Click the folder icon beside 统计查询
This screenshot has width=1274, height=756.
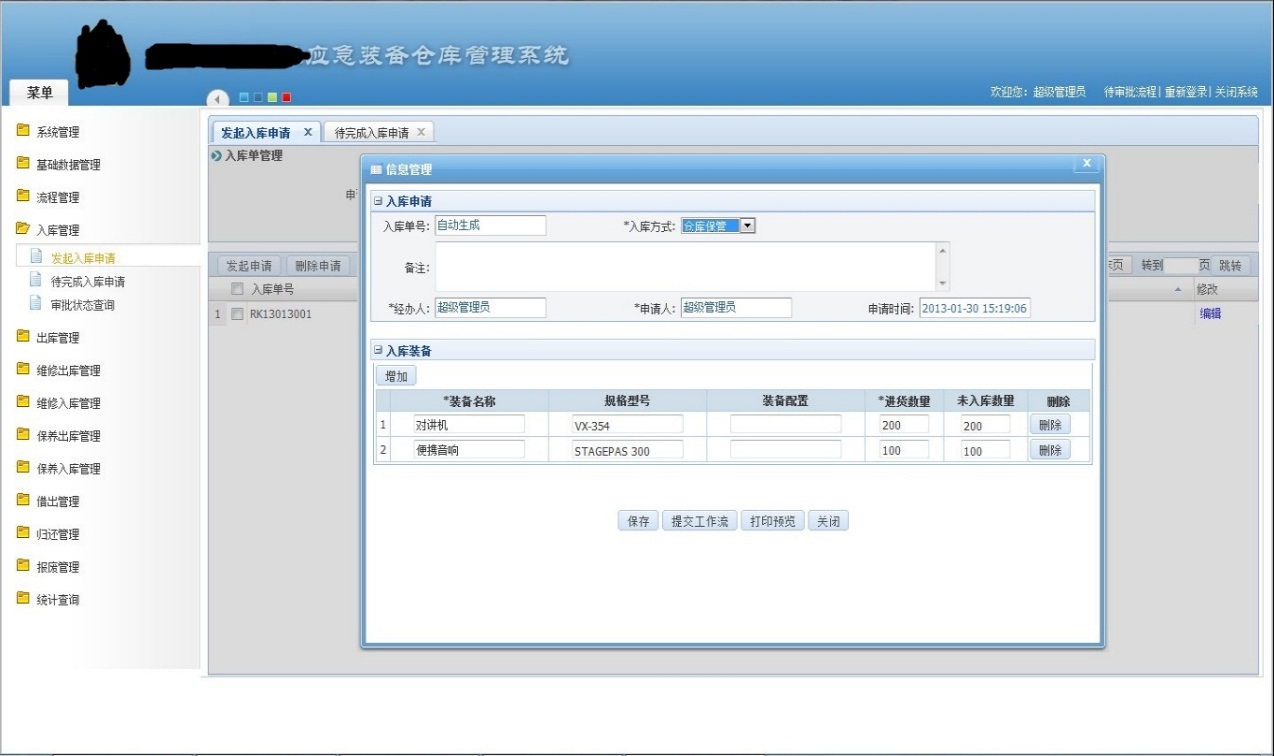(x=23, y=599)
